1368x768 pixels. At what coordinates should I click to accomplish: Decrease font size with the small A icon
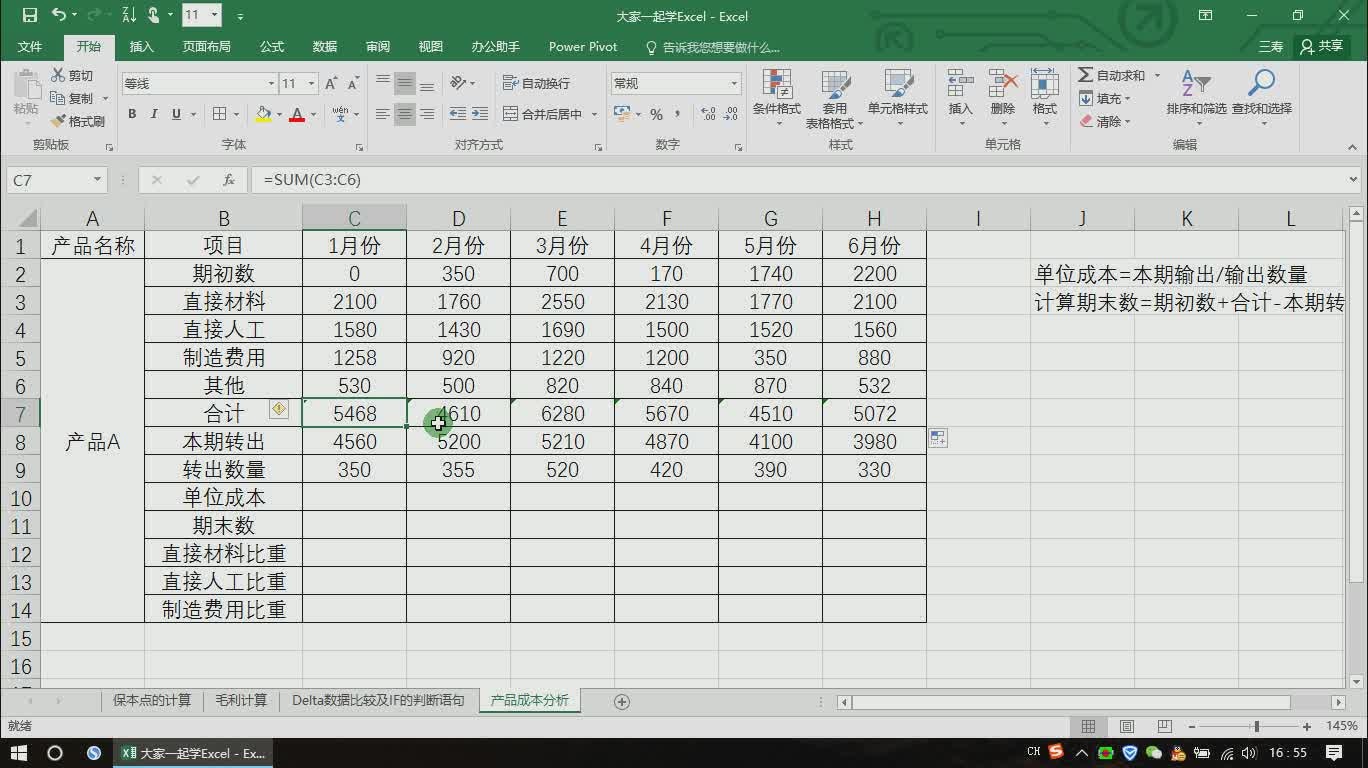point(354,84)
